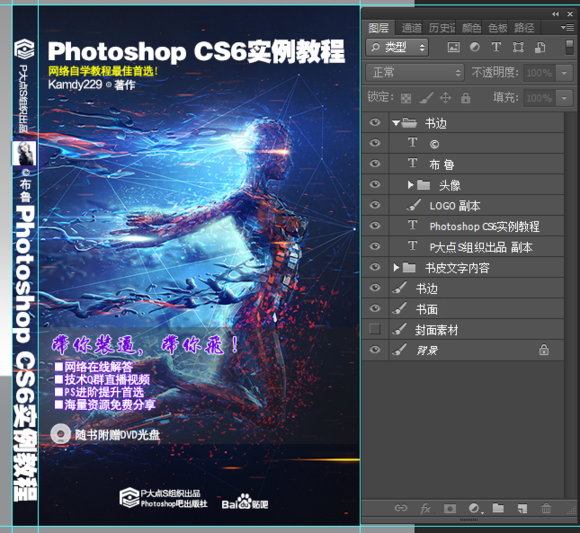Switch to the 历史记录 tab
Viewport: 580px width, 533px height.
(x=442, y=28)
